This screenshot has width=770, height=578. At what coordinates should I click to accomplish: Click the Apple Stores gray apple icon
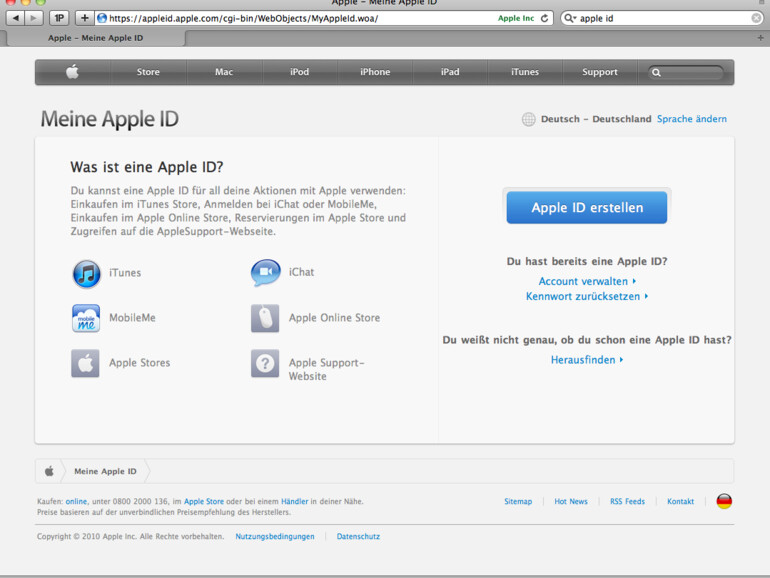coord(85,363)
